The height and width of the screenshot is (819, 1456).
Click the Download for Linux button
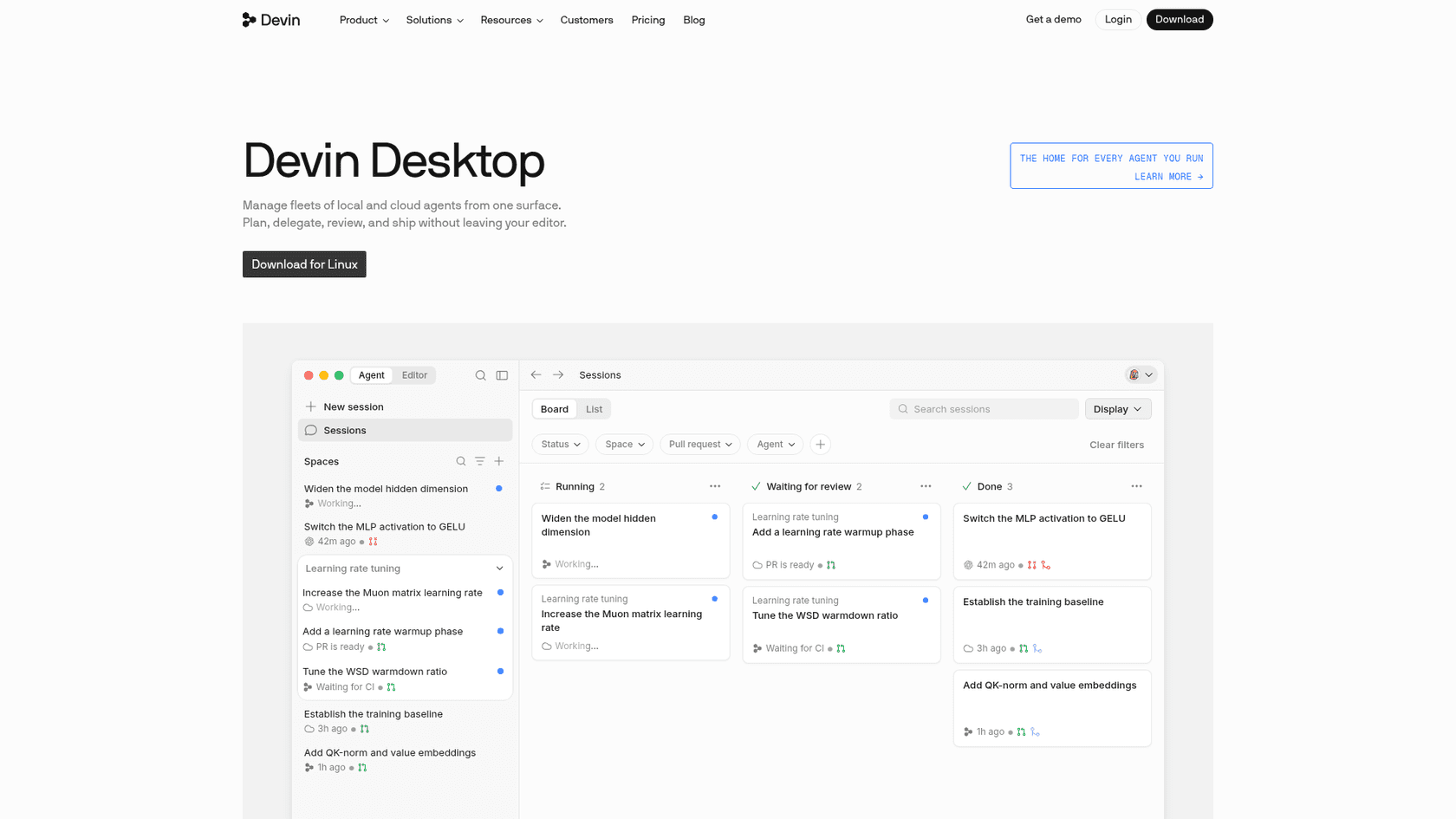[304, 264]
